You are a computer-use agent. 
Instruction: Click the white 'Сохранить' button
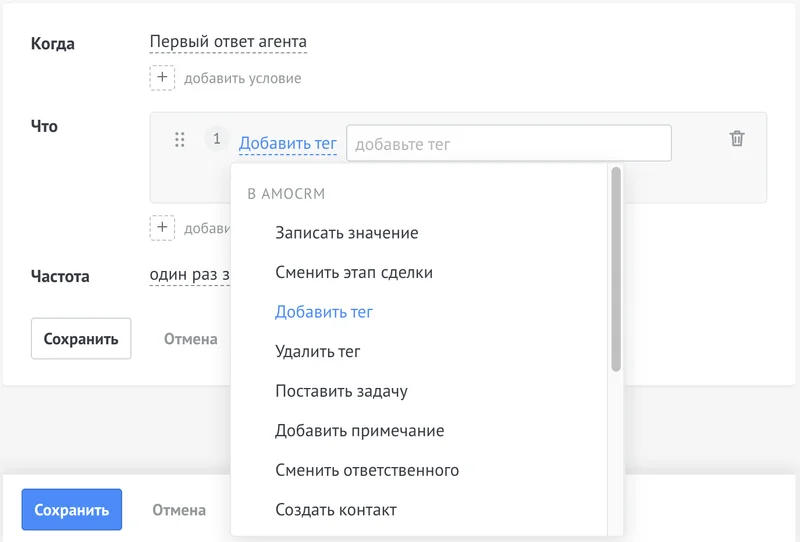(81, 339)
